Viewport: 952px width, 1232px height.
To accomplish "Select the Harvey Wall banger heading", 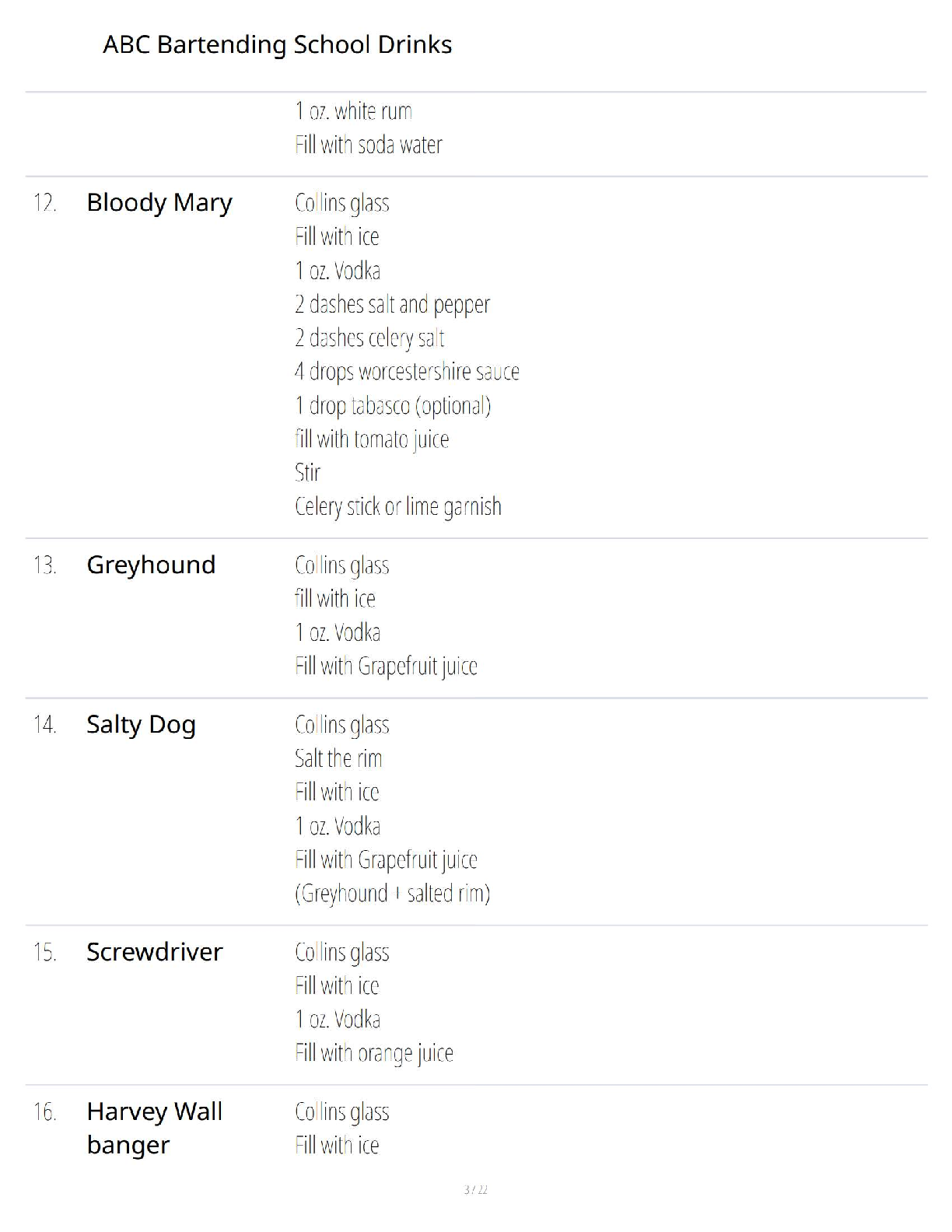I will pyautogui.click(x=154, y=1128).
